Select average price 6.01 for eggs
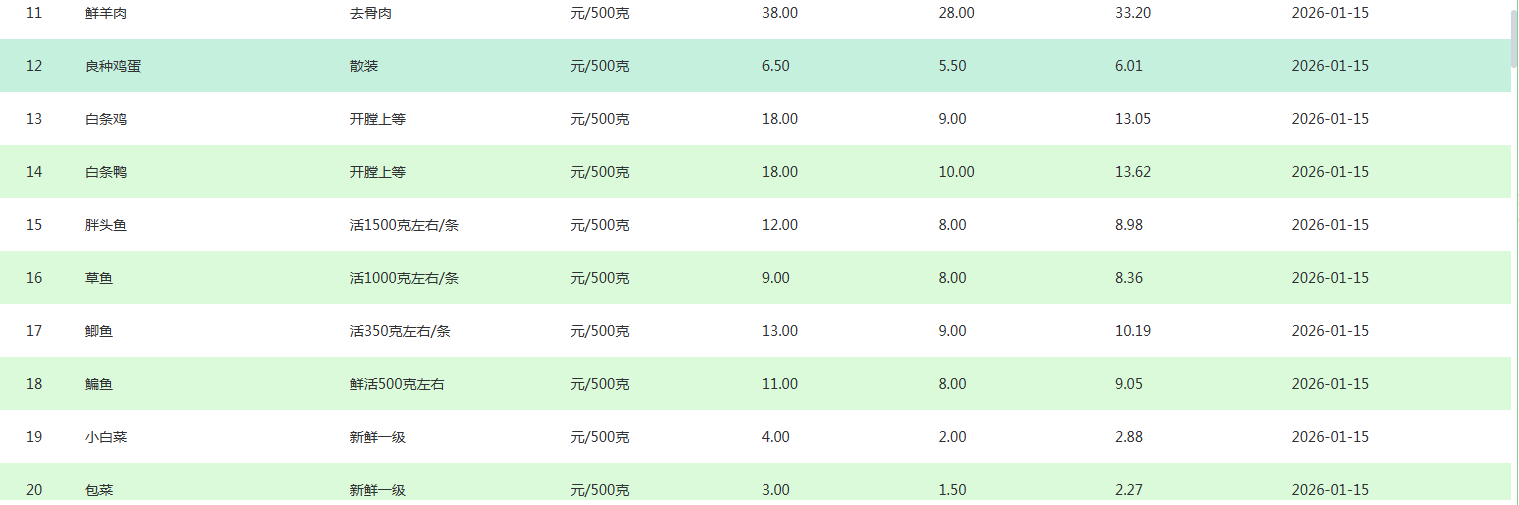Screen dimensions: 1519x505 (1129, 66)
